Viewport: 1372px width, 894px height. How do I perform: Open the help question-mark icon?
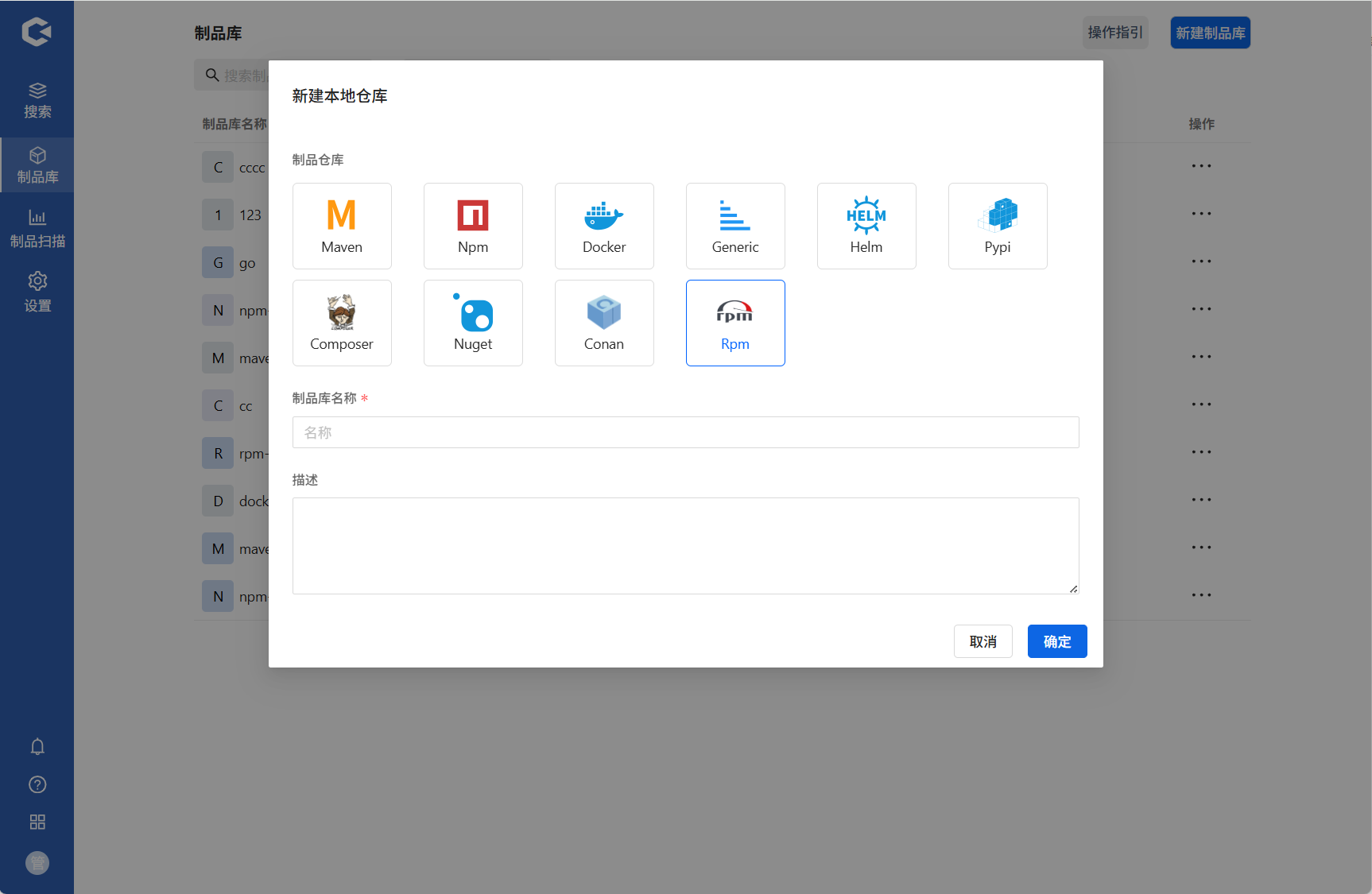click(37, 784)
